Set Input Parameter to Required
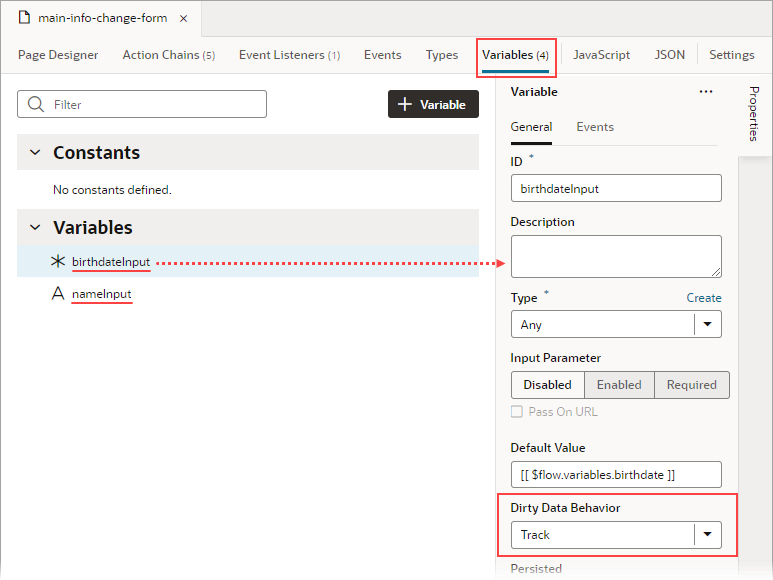773x580 pixels. click(692, 385)
